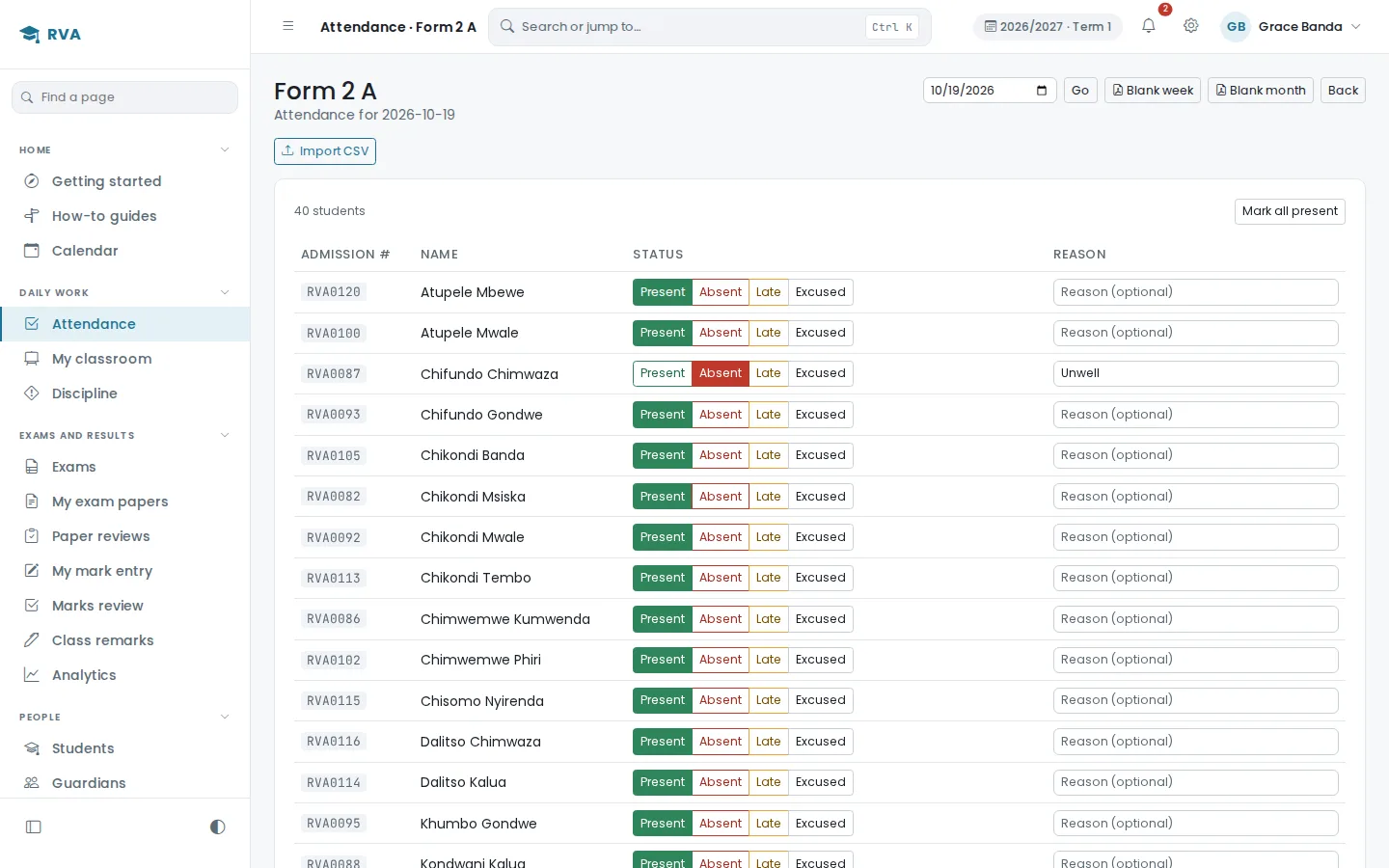Open settings gear in top bar
The height and width of the screenshot is (868, 1389).
1191,27
